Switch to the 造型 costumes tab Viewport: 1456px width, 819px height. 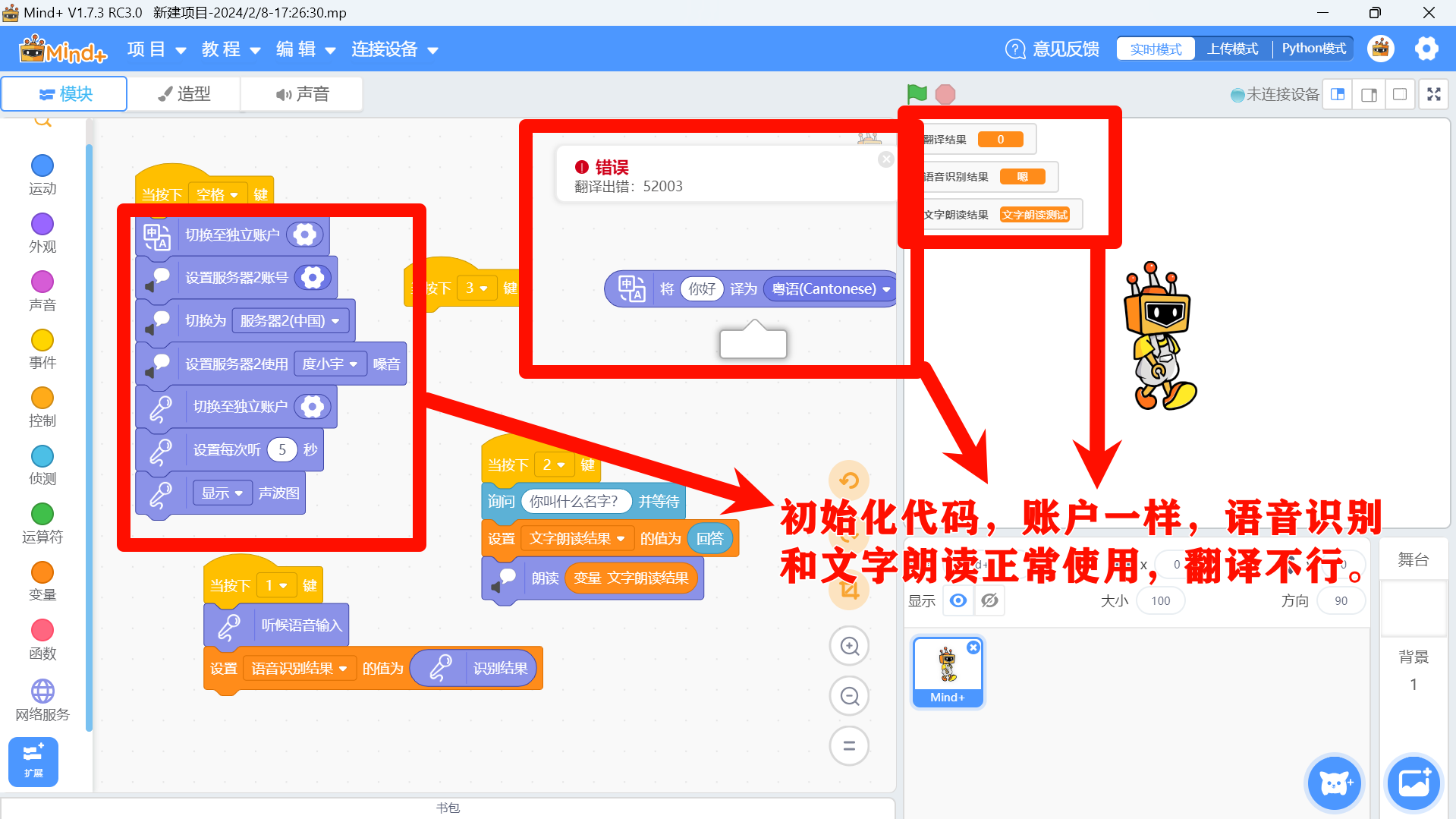pos(184,94)
